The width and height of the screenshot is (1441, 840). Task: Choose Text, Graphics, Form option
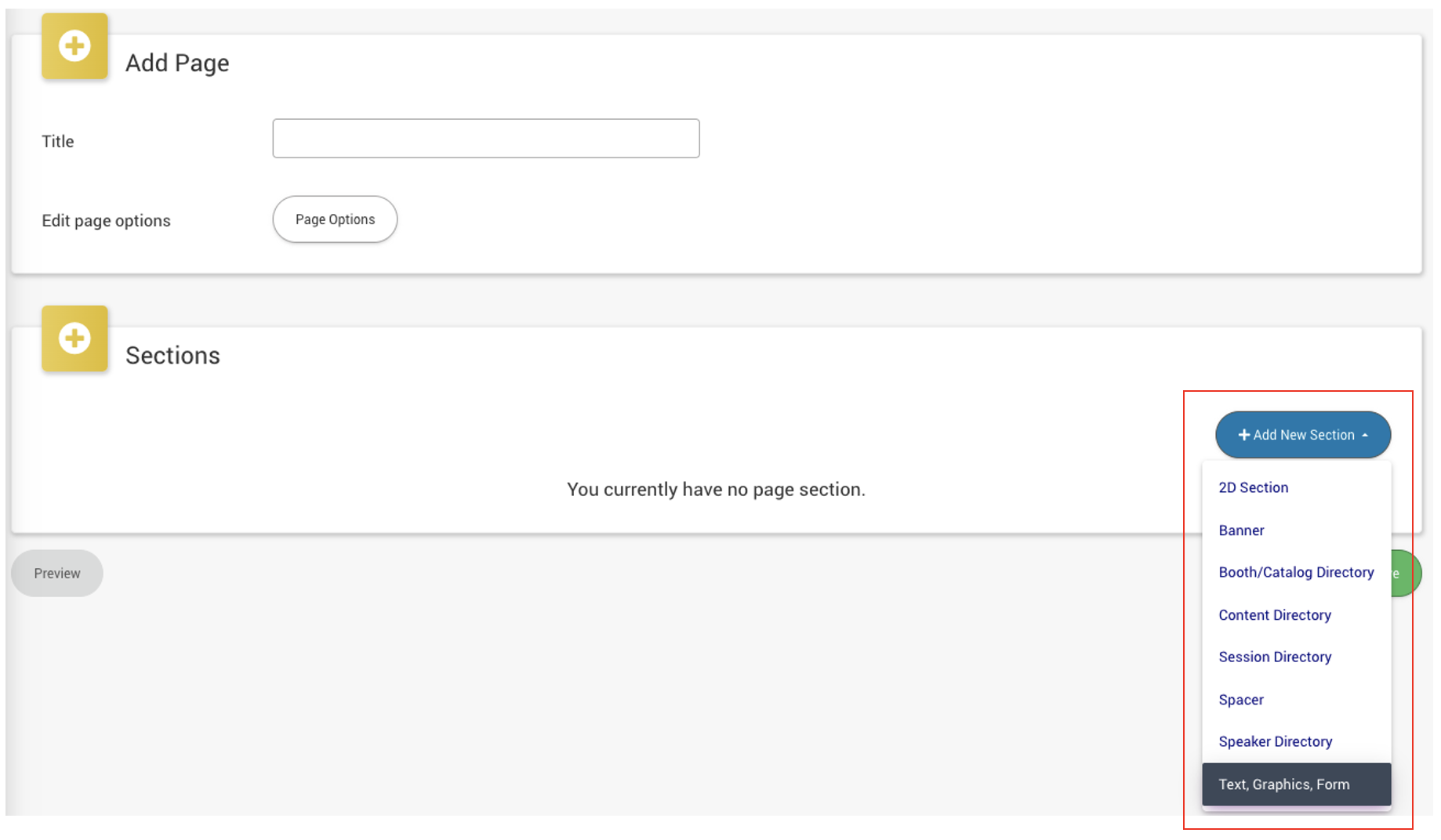click(x=1297, y=784)
